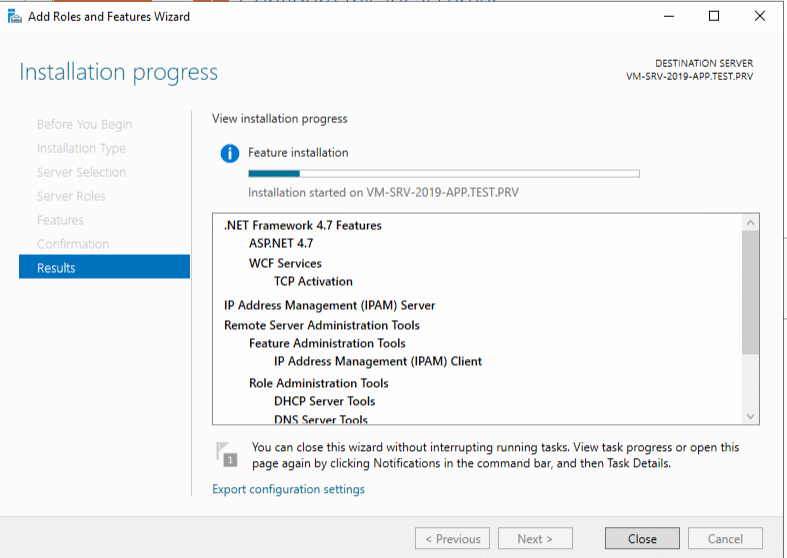Select the ASP.NET 4.7 row
This screenshot has height=558, width=787.
[281, 243]
